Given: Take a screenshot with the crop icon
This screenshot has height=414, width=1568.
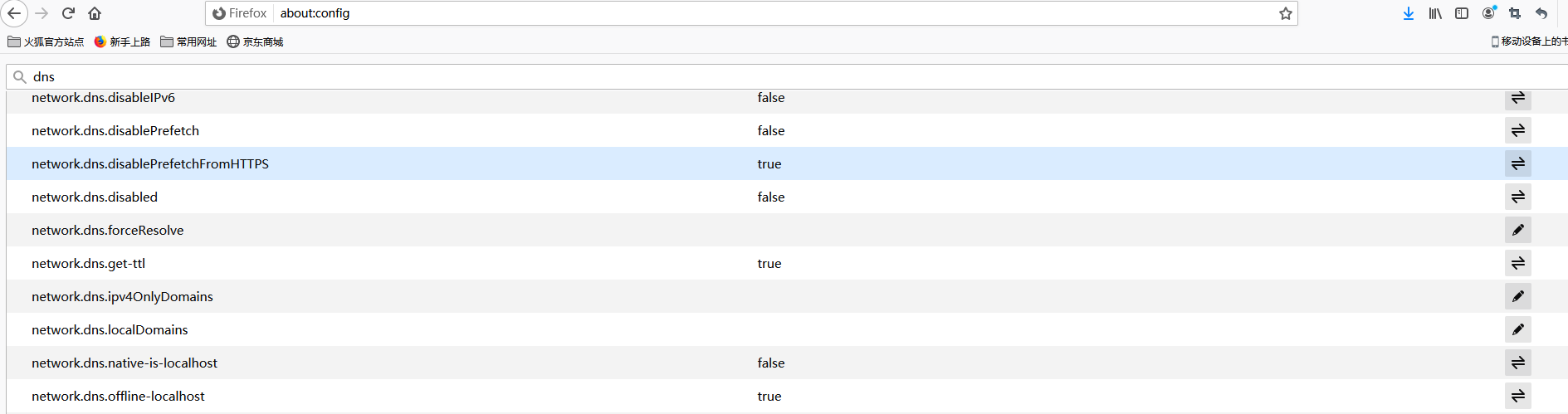Looking at the screenshot, I should point(1515,13).
